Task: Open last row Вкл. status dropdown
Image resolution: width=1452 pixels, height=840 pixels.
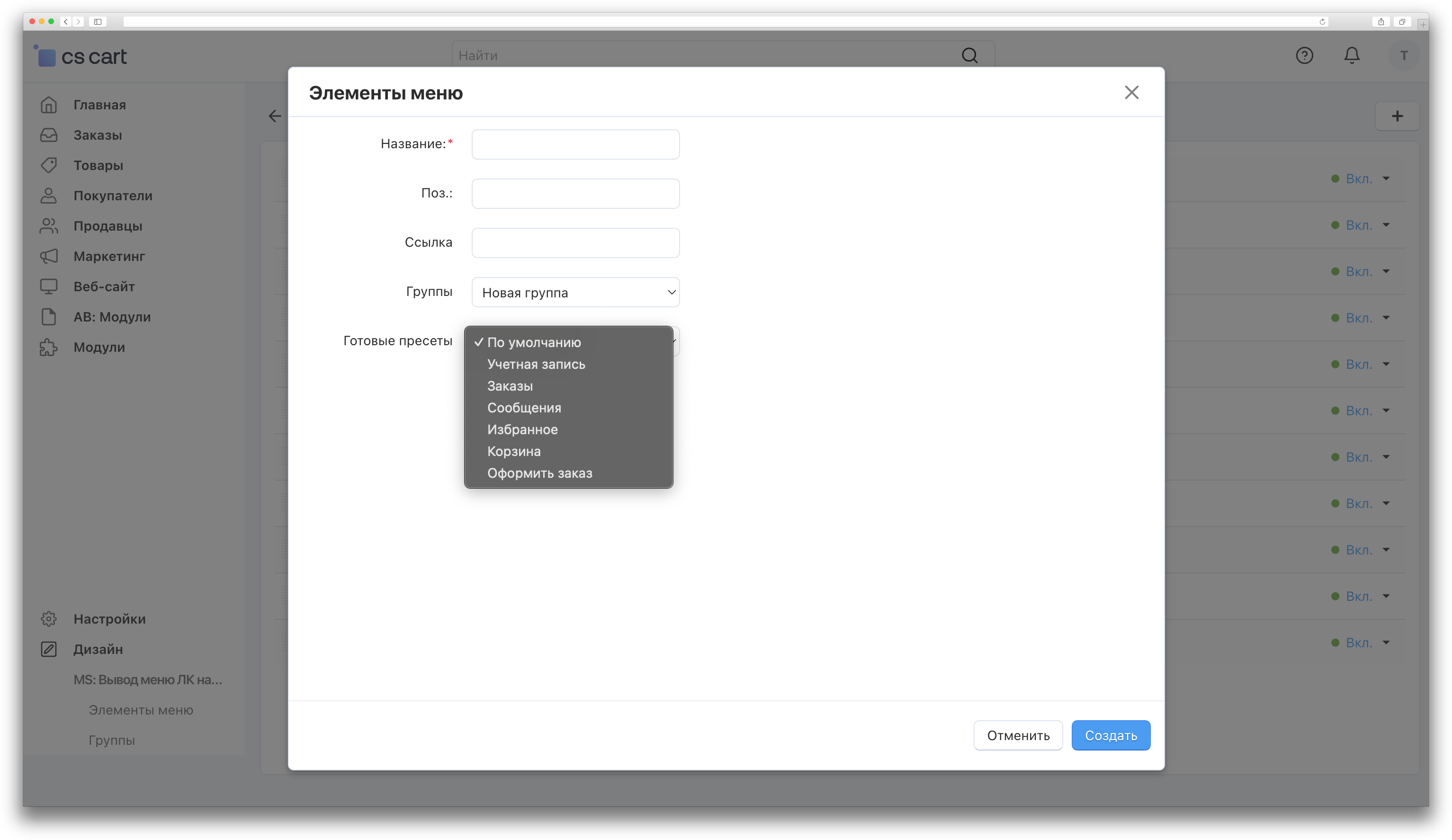Action: click(1361, 643)
